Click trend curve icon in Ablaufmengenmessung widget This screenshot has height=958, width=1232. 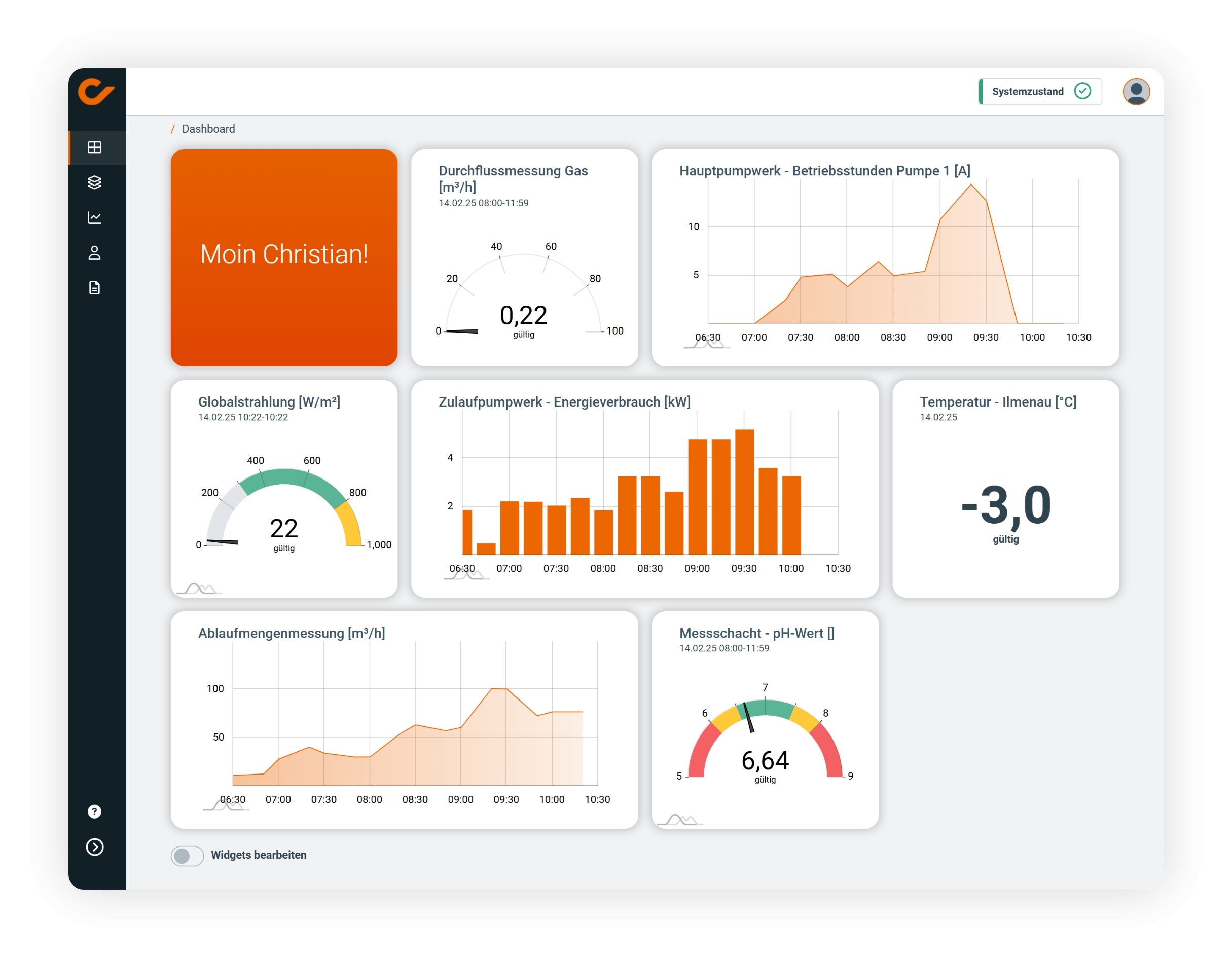[x=226, y=806]
